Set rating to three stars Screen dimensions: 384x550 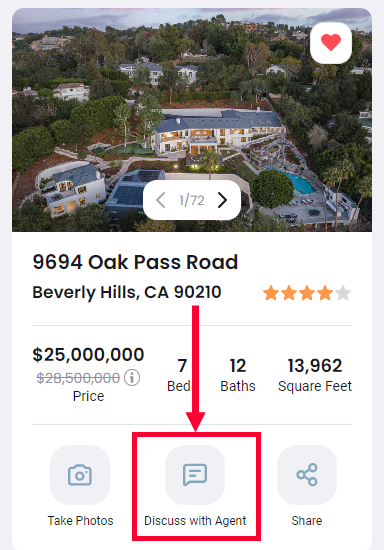(x=307, y=293)
